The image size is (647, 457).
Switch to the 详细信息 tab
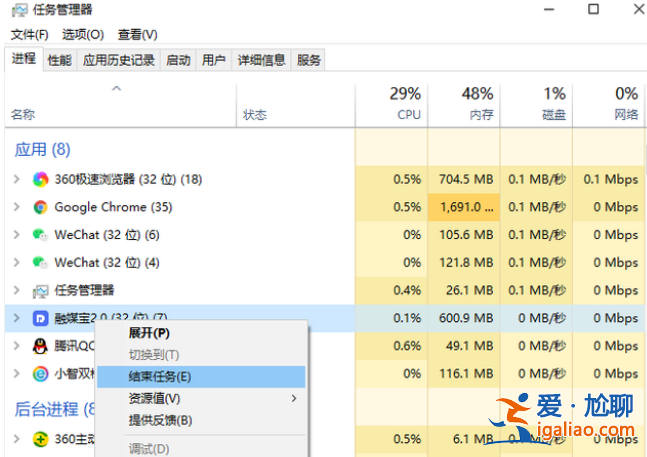pyautogui.click(x=260, y=60)
